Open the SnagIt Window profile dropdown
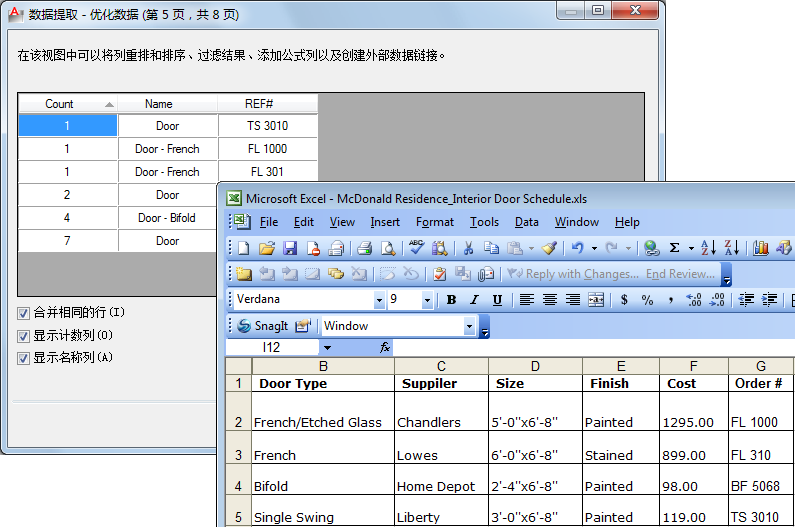The image size is (795, 527). click(x=469, y=326)
